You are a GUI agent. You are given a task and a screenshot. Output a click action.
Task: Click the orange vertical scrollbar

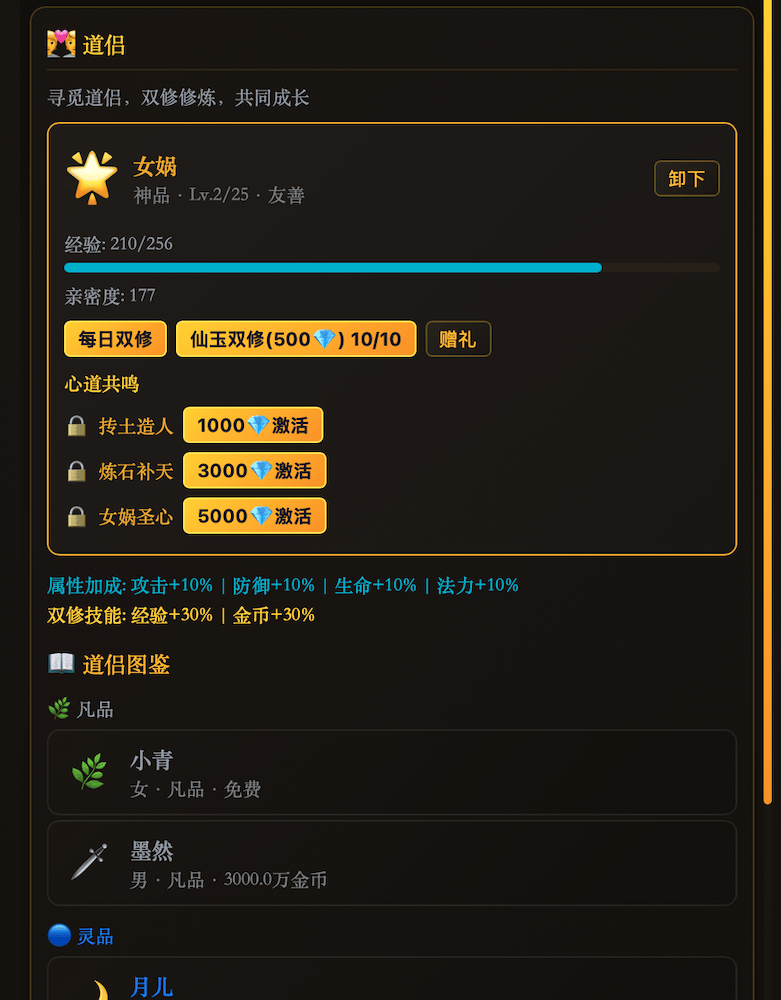click(768, 400)
